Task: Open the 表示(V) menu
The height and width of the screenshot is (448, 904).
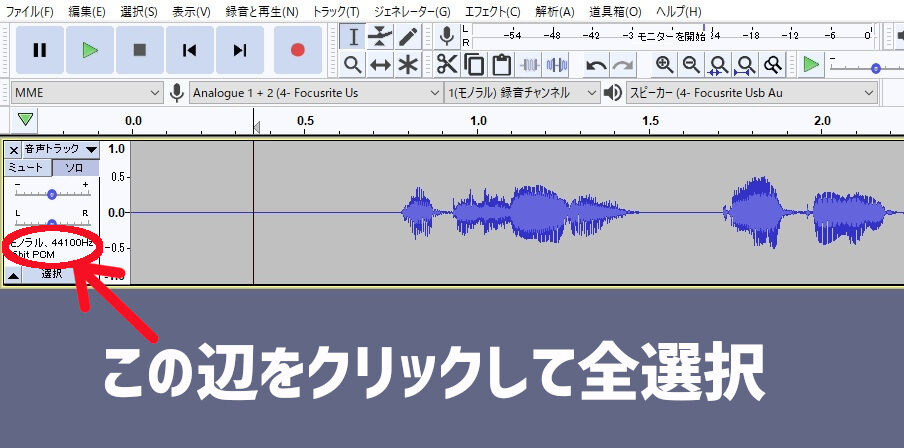Action: coord(191,11)
